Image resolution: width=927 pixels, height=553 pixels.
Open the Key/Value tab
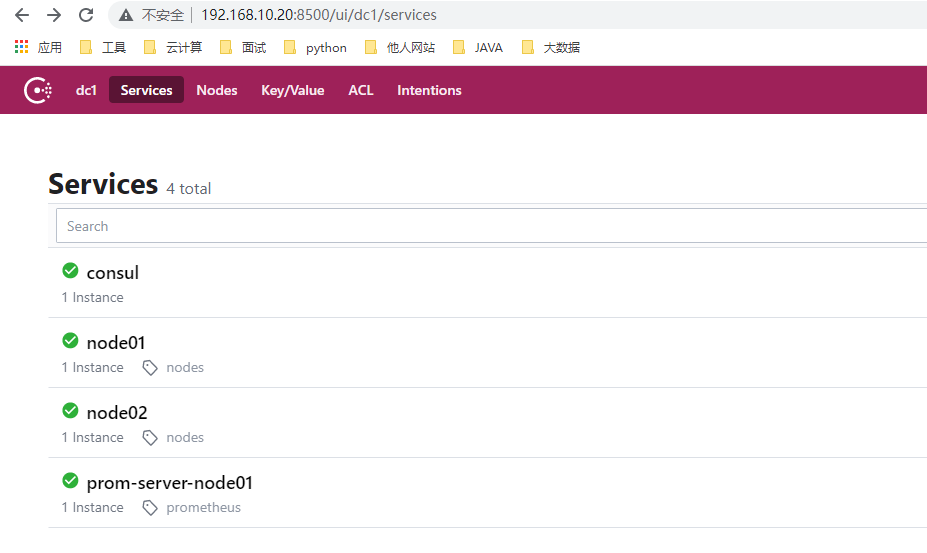tap(293, 90)
